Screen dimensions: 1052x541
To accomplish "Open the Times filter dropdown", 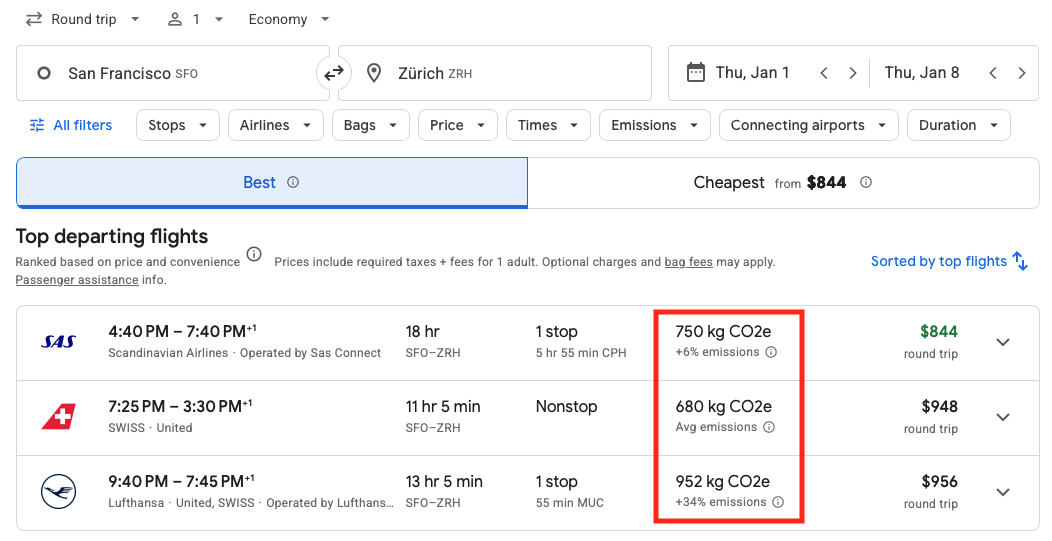I will (x=548, y=126).
